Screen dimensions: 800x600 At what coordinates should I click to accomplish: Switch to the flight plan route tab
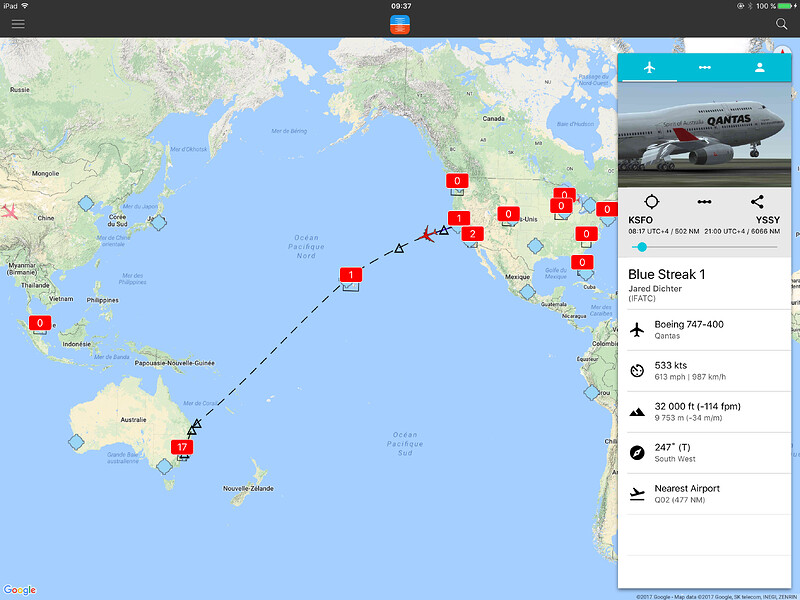click(705, 67)
